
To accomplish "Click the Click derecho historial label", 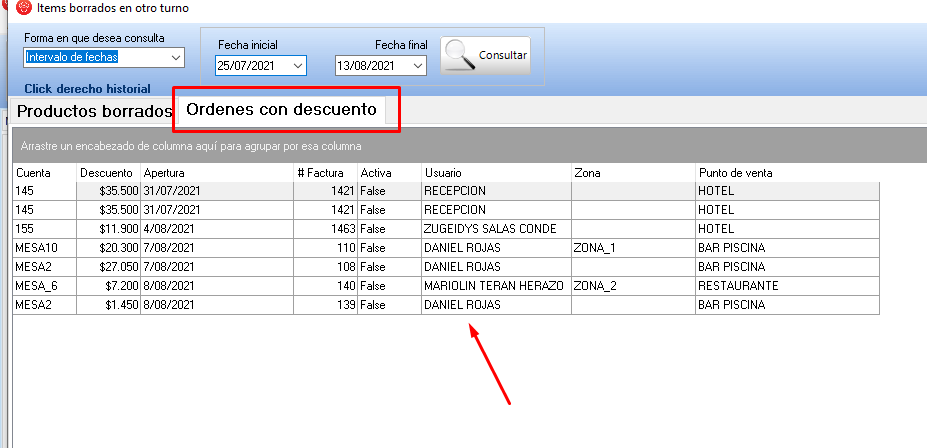I will (87, 89).
